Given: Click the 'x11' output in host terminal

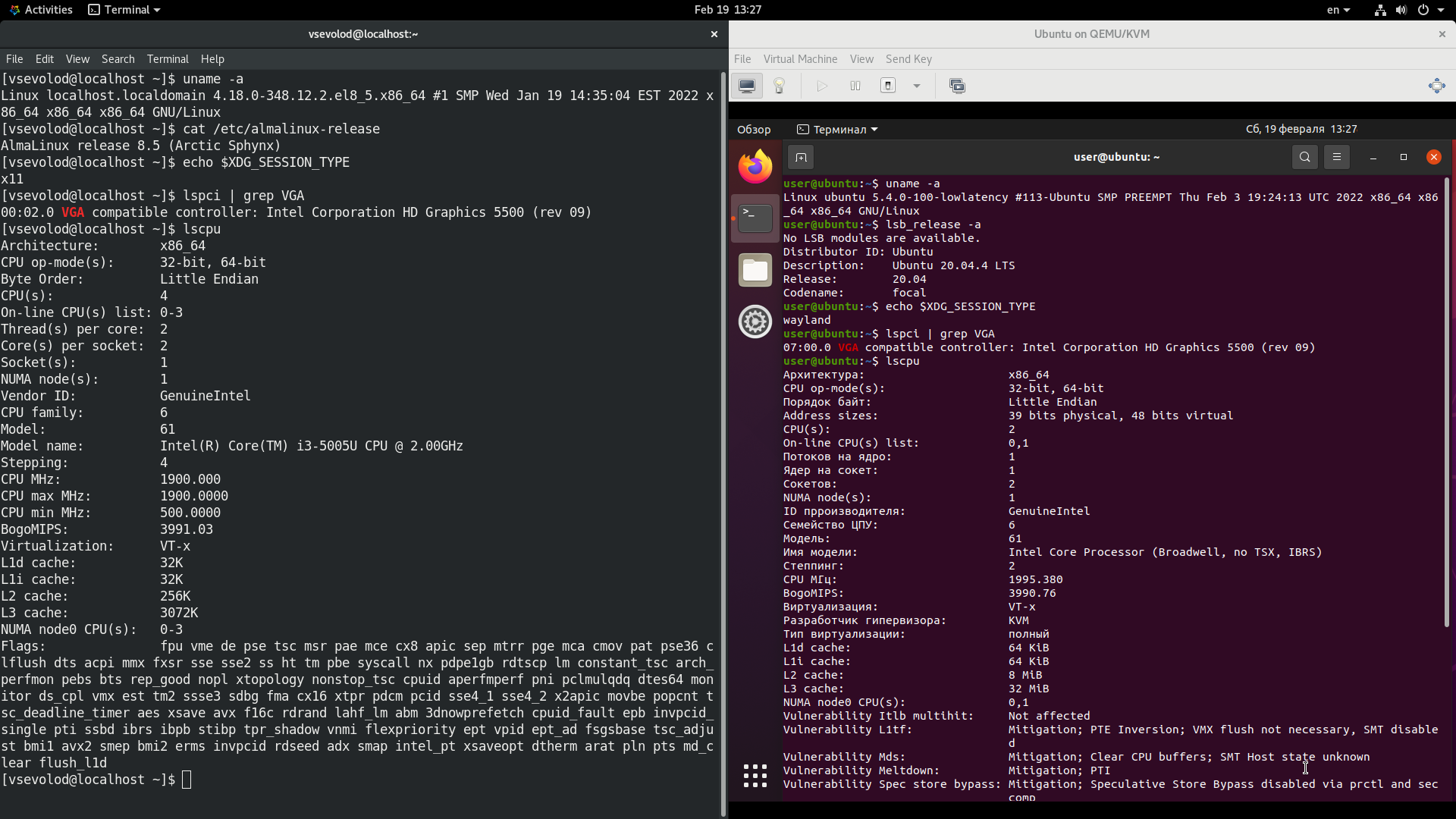Looking at the screenshot, I should point(12,179).
